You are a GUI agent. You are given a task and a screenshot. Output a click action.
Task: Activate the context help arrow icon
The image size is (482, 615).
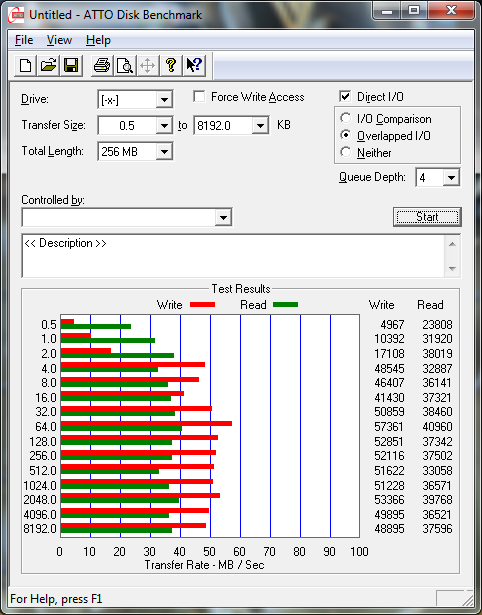194,65
